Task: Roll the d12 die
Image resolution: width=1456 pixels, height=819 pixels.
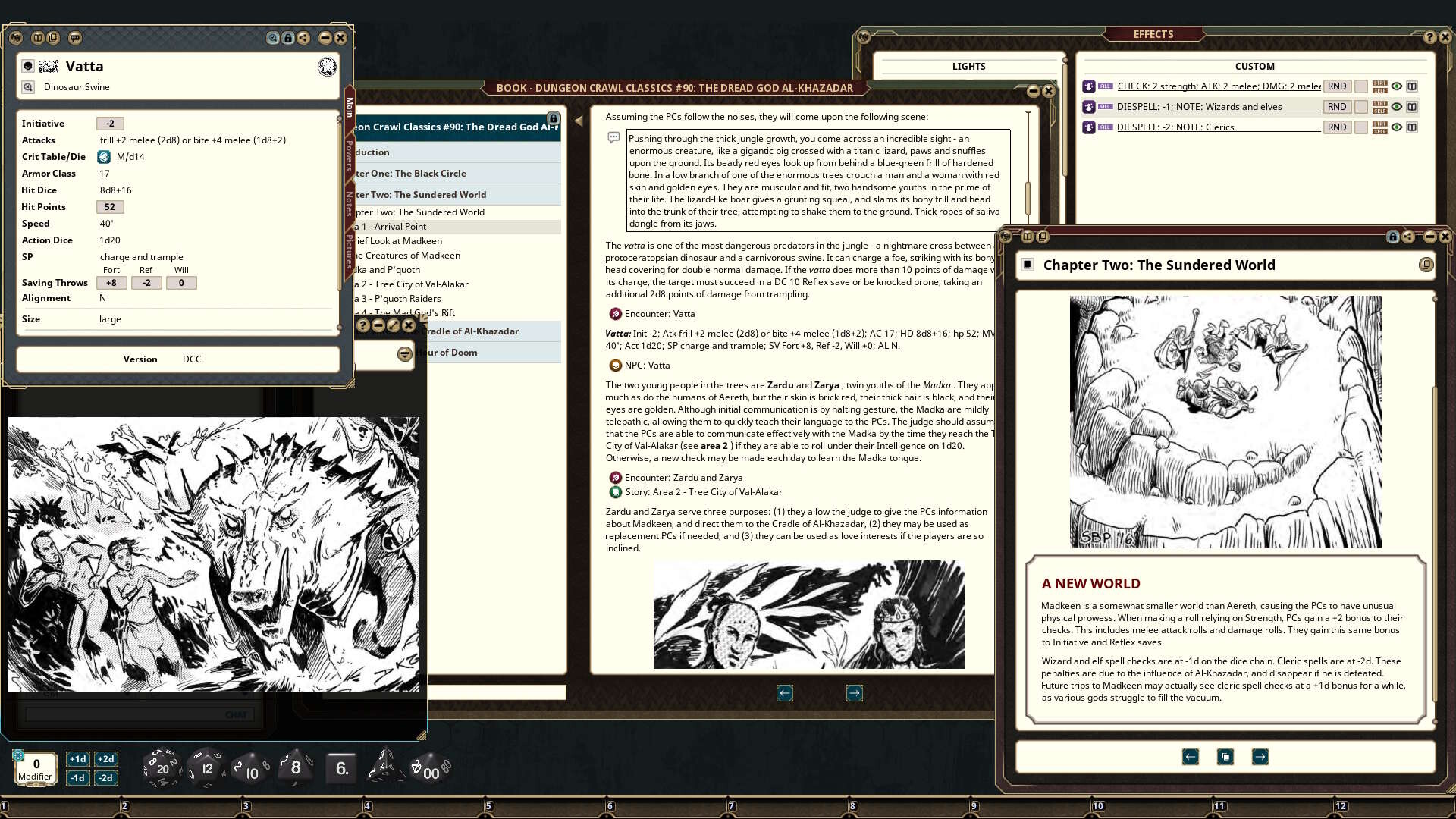Action: point(206,767)
